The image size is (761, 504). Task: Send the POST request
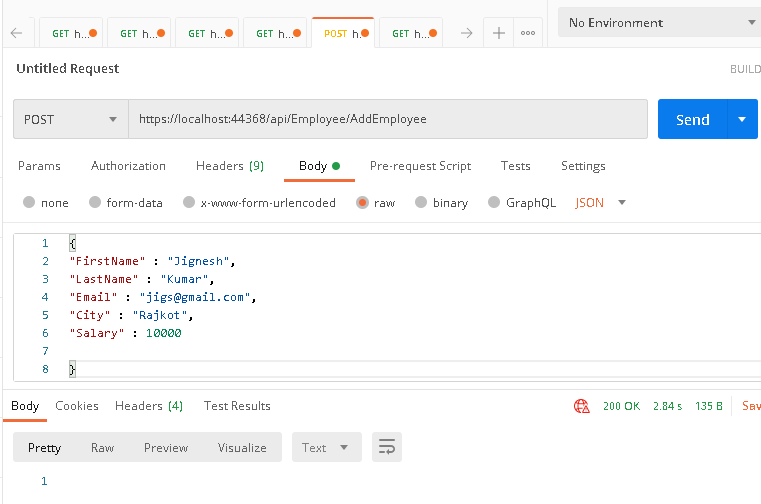click(x=692, y=119)
